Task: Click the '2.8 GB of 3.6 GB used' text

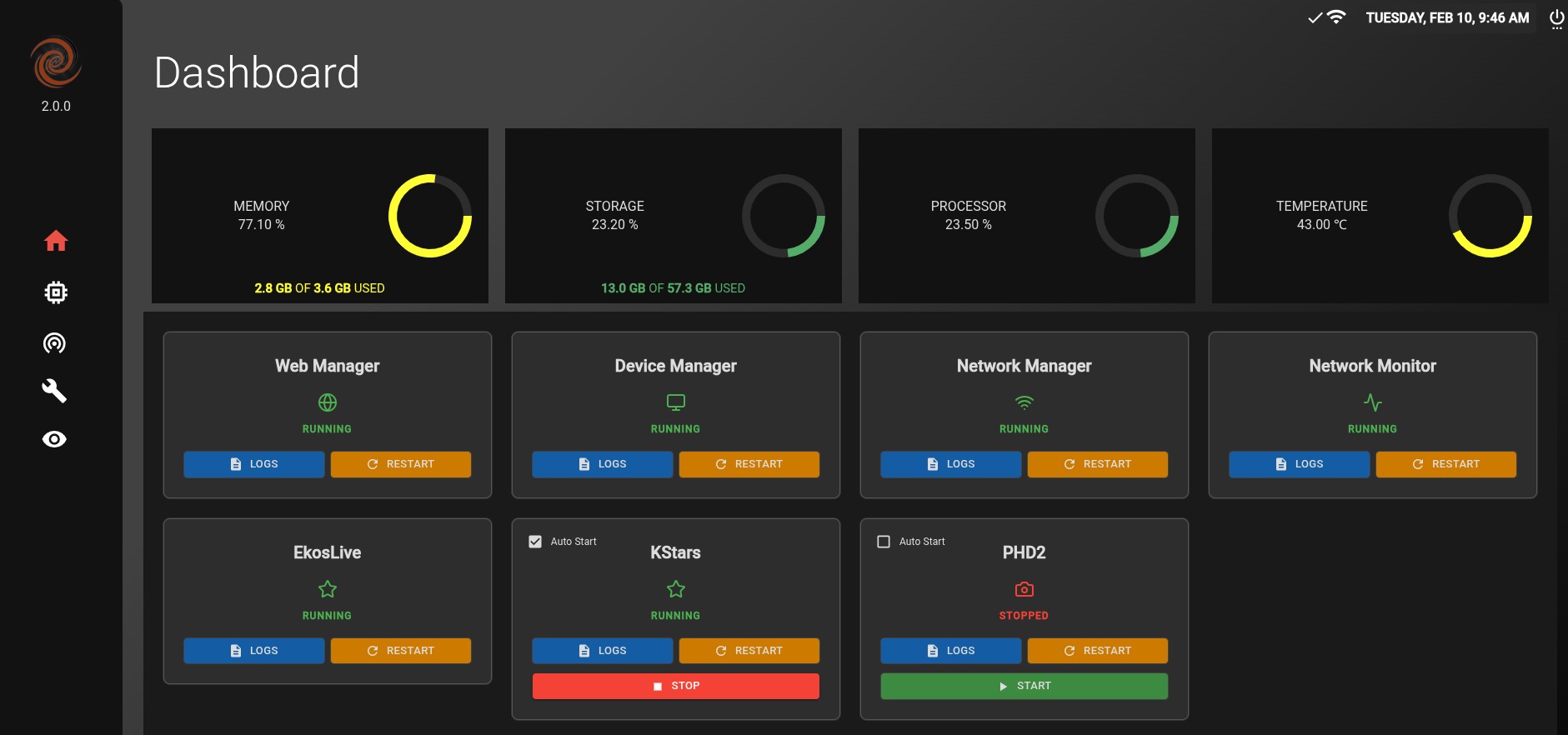Action: [x=320, y=288]
